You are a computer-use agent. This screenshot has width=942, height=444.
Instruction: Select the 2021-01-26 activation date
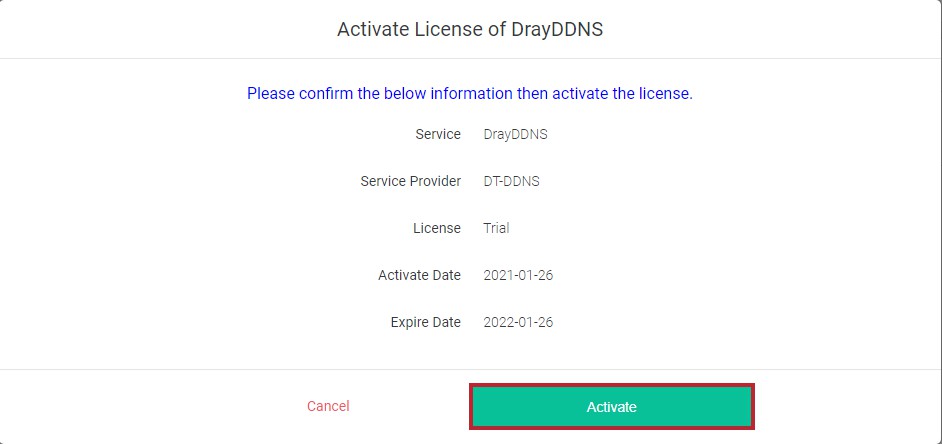[x=518, y=275]
